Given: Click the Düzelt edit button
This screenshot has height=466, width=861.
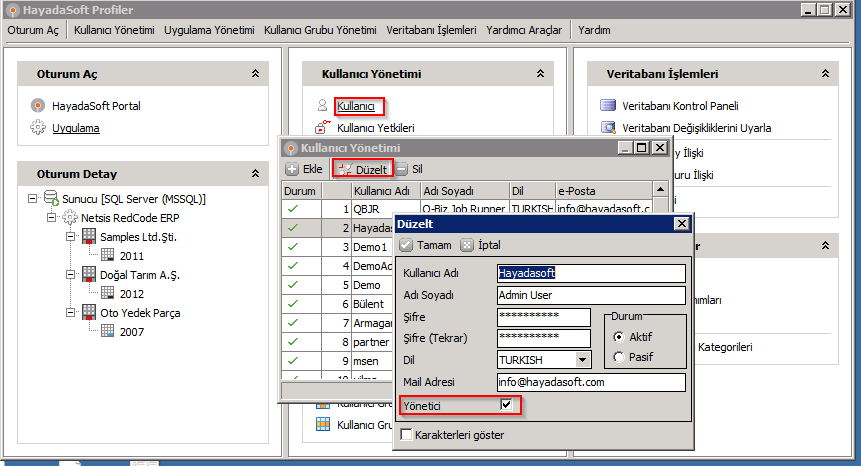Looking at the screenshot, I should tap(362, 170).
